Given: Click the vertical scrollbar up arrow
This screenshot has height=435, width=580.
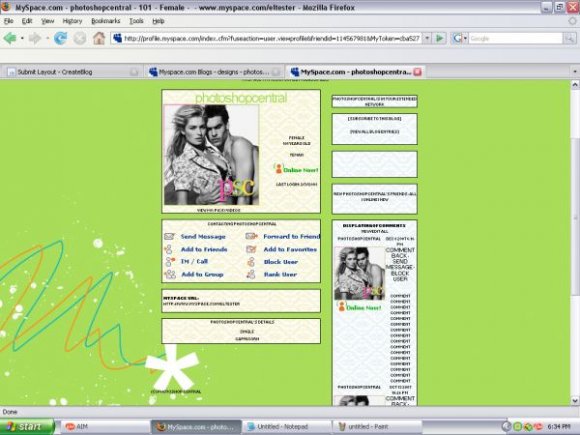Looking at the screenshot, I should [x=575, y=85].
